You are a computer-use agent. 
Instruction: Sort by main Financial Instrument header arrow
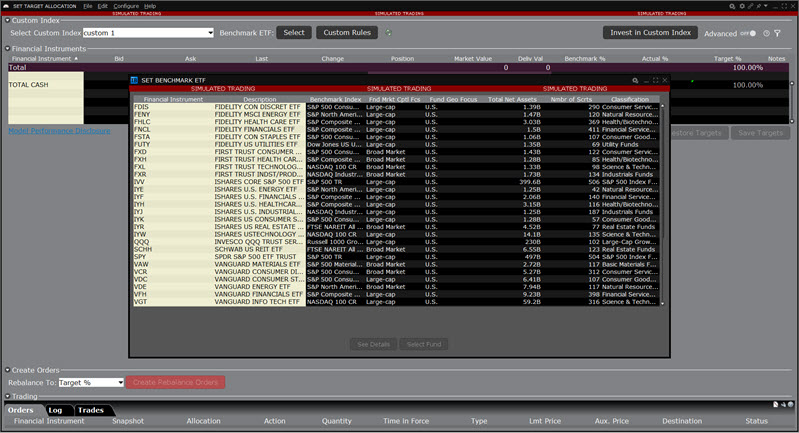pyautogui.click(x=76, y=59)
